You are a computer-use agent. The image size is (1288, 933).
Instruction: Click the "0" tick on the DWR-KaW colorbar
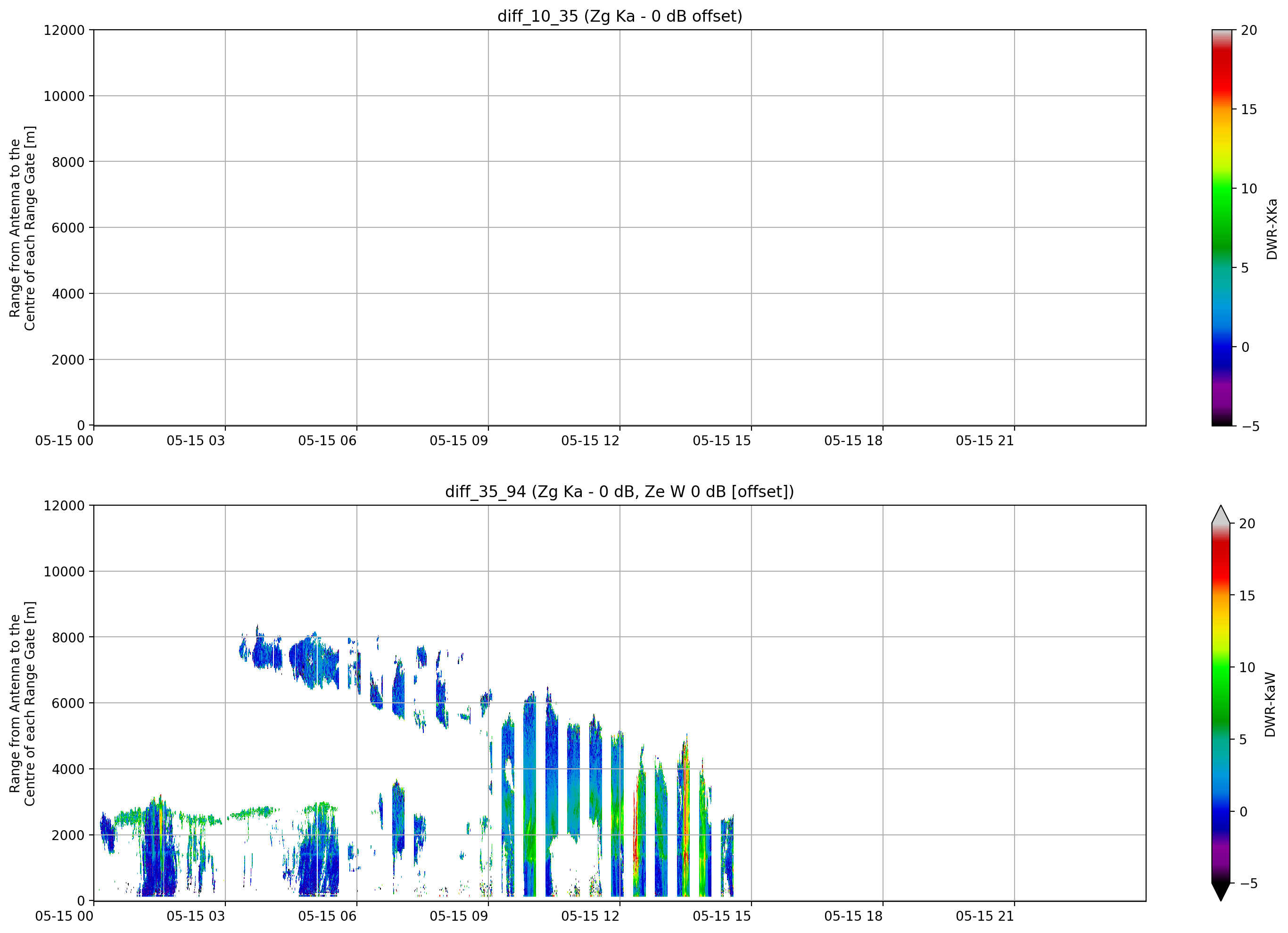pyautogui.click(x=1243, y=811)
